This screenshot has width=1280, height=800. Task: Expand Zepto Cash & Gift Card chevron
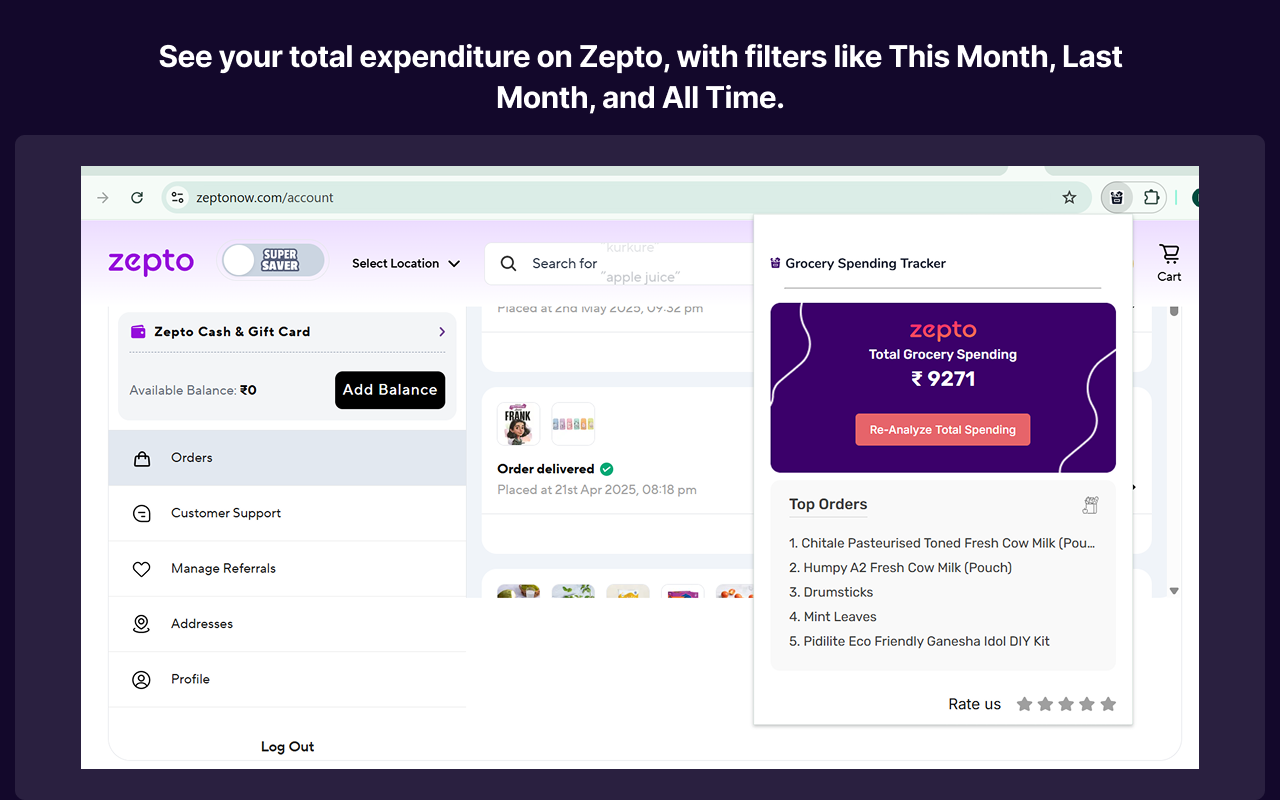pyautogui.click(x=441, y=331)
